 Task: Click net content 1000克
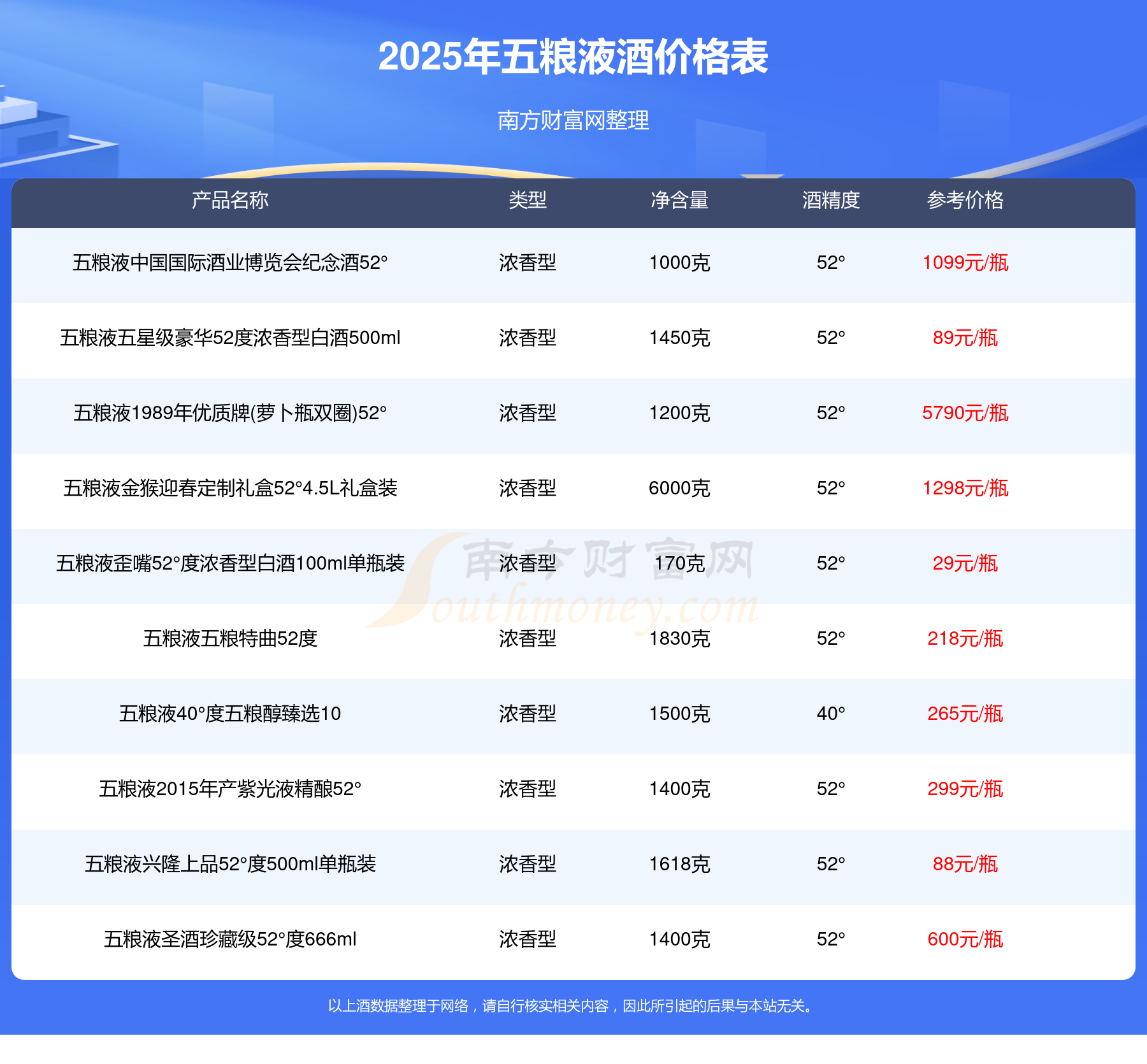679,262
